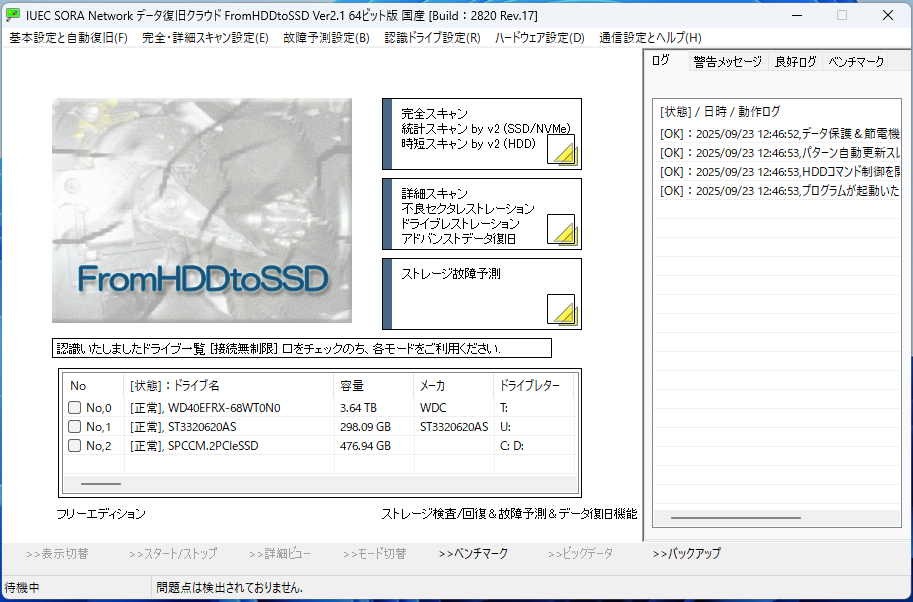
Task: Click the >>バックアップ button
Action: click(686, 553)
